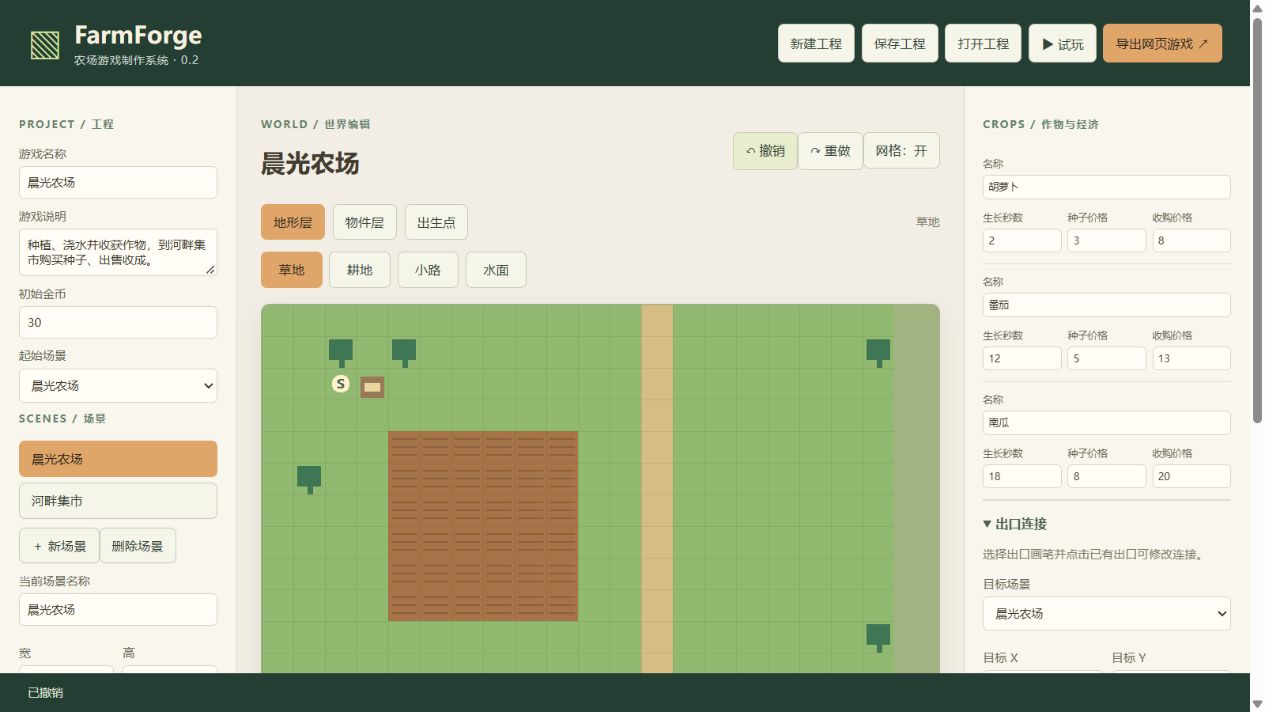Open the 起始场景 dropdown

click(x=118, y=386)
